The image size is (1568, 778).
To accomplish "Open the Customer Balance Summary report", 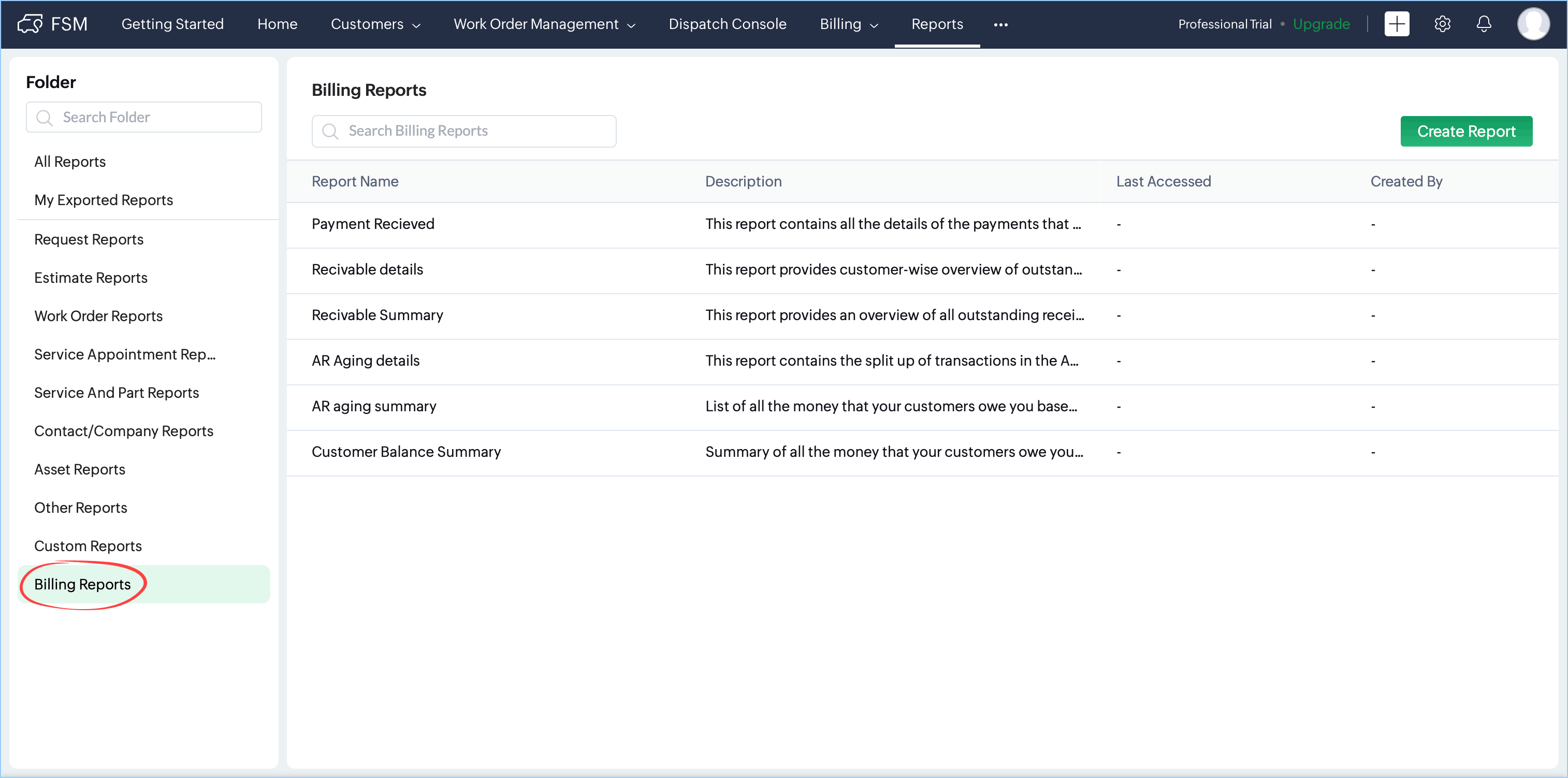I will [406, 452].
